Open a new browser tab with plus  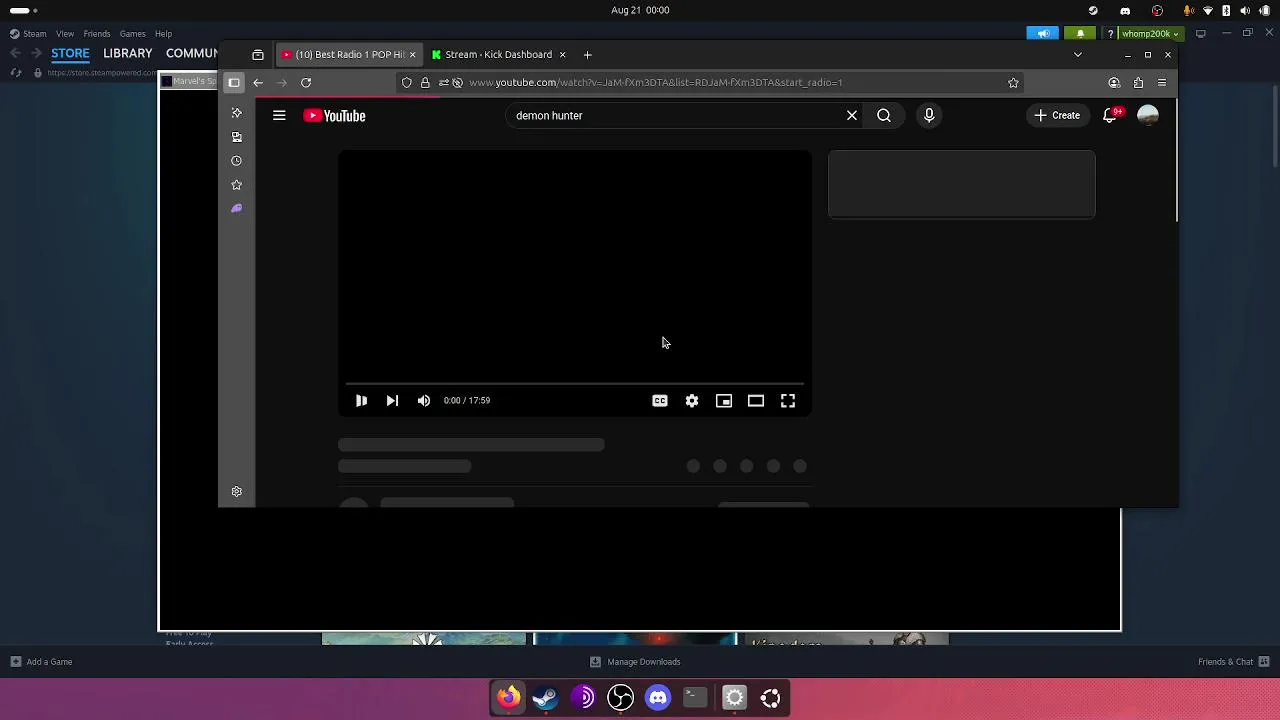[x=587, y=55]
